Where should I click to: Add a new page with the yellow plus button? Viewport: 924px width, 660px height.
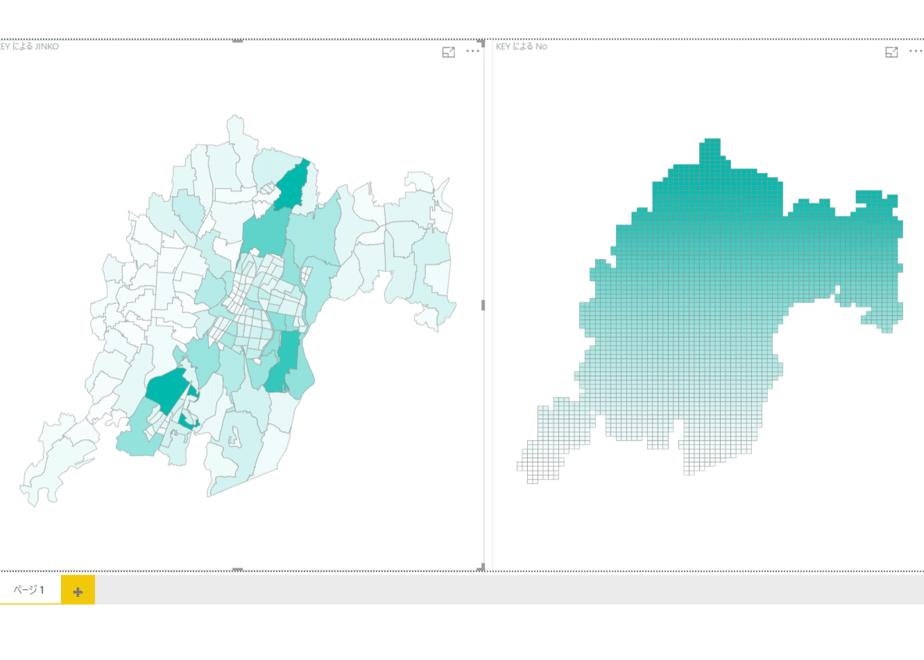click(x=78, y=590)
